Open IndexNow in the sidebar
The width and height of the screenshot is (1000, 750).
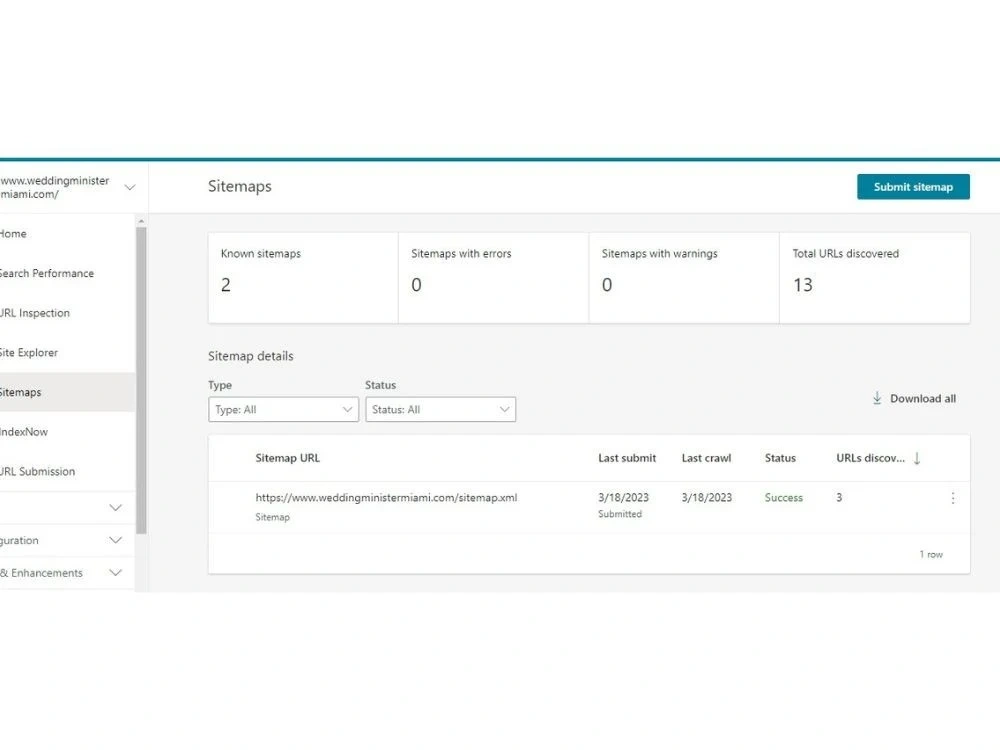(68, 432)
